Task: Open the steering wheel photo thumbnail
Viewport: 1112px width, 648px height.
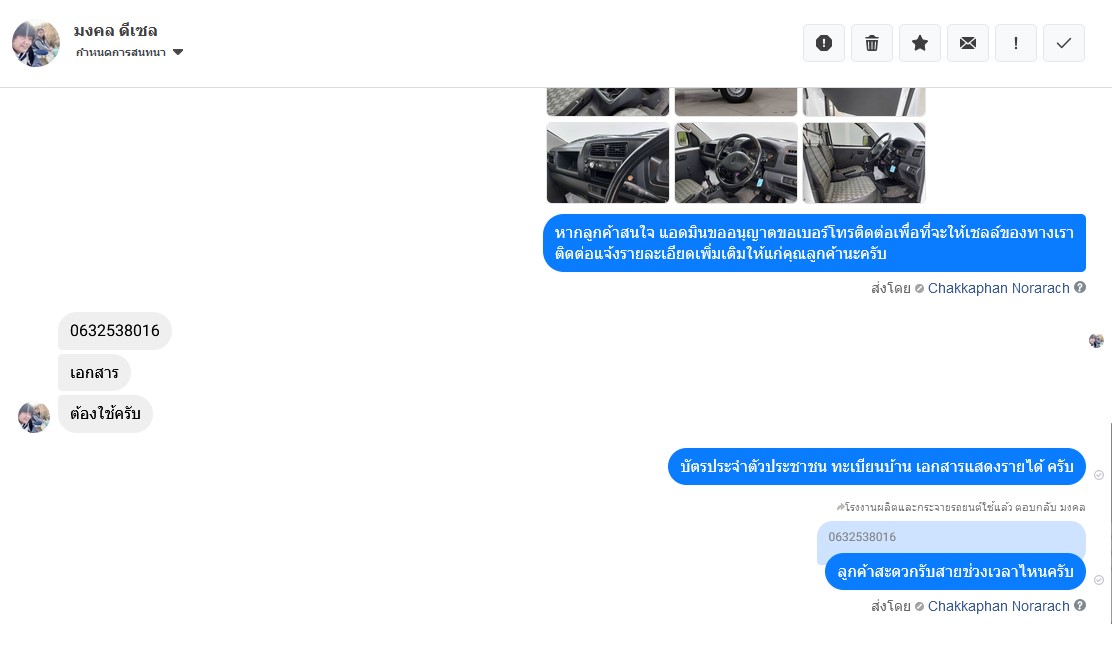Action: (x=735, y=163)
